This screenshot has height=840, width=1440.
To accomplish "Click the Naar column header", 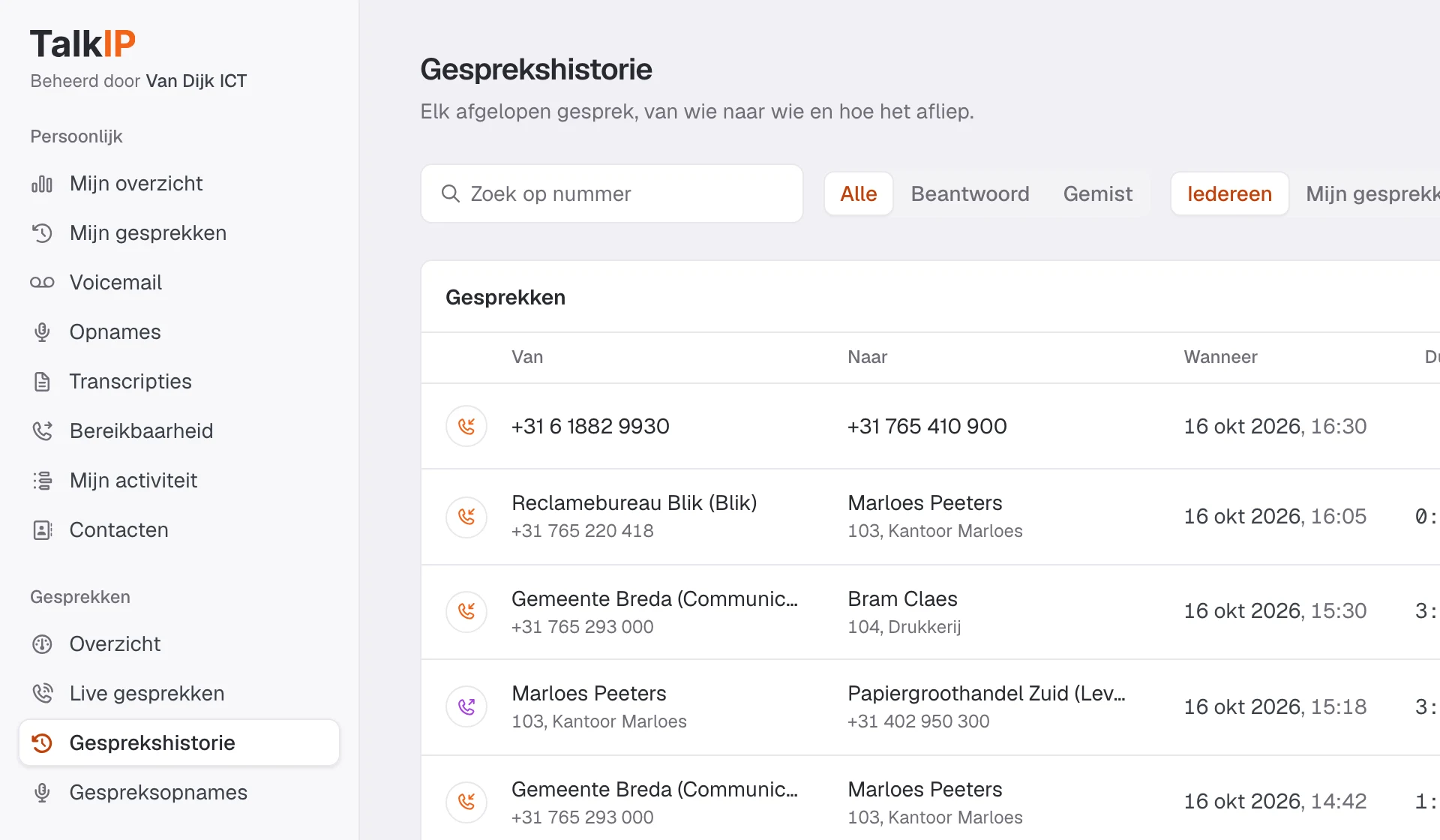I will (867, 357).
